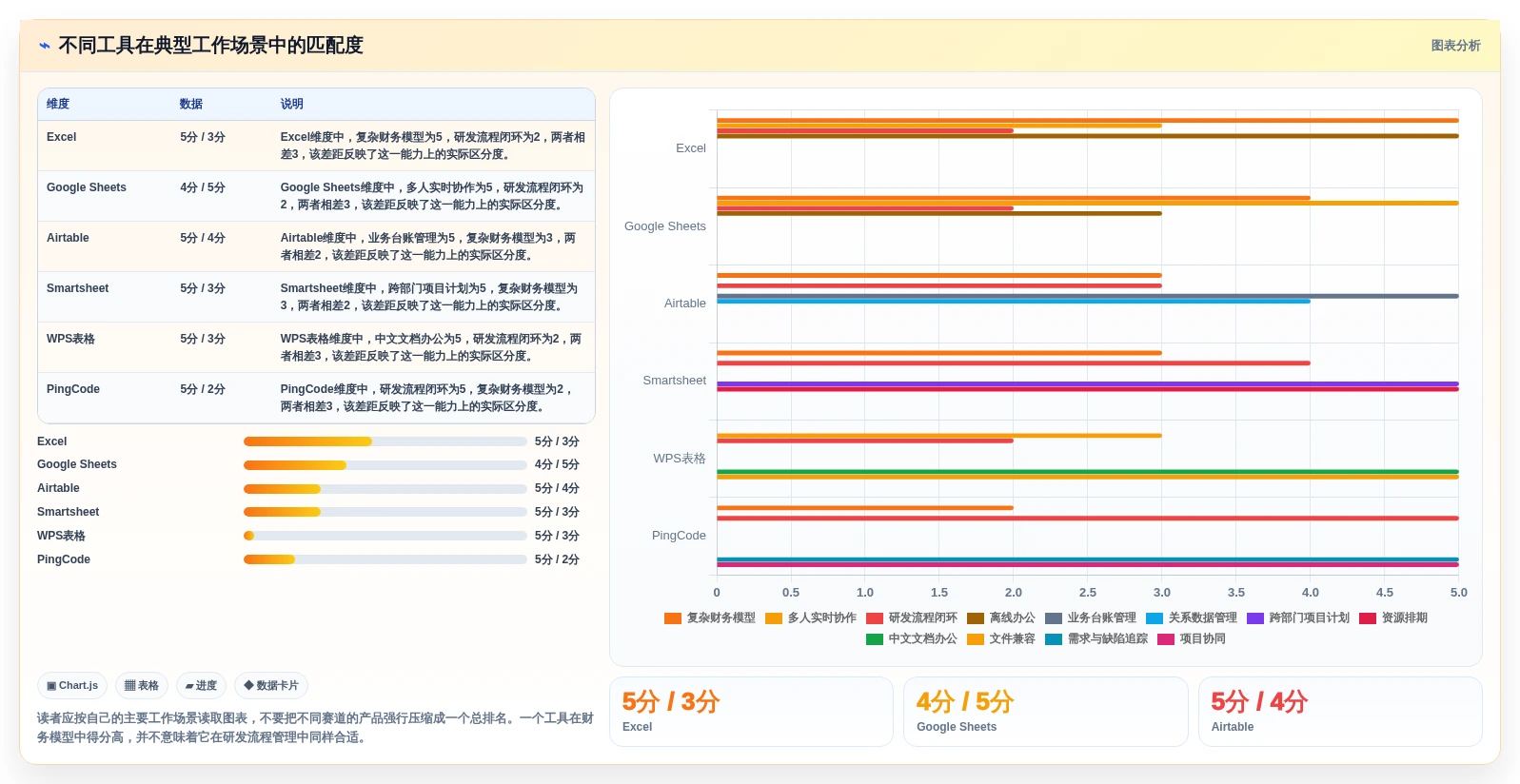Click the Smartsheet description cell text
Viewport: 1520px width, 784px height.
click(x=429, y=297)
